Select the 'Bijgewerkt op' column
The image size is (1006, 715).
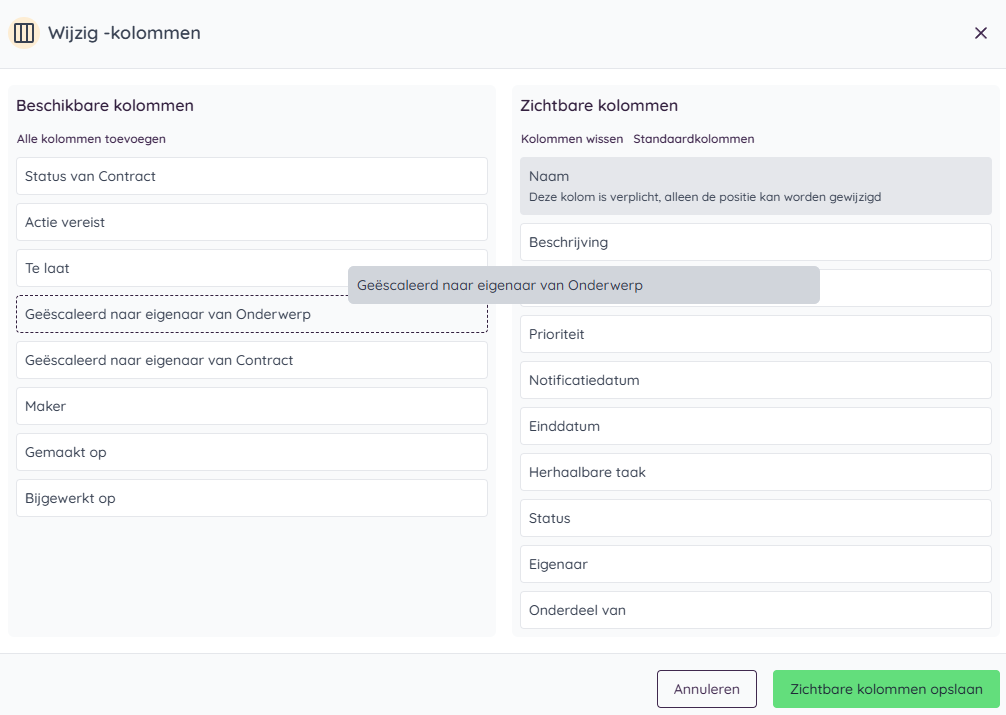click(x=251, y=498)
